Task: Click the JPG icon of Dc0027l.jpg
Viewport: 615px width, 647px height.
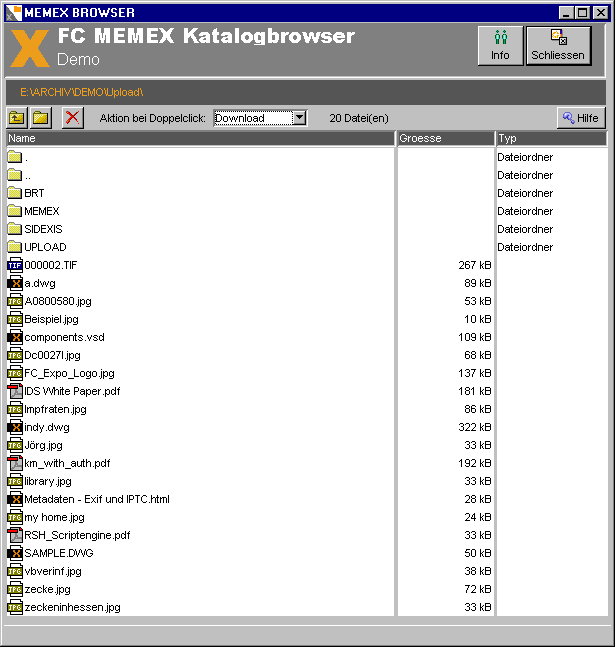Action: (x=15, y=355)
